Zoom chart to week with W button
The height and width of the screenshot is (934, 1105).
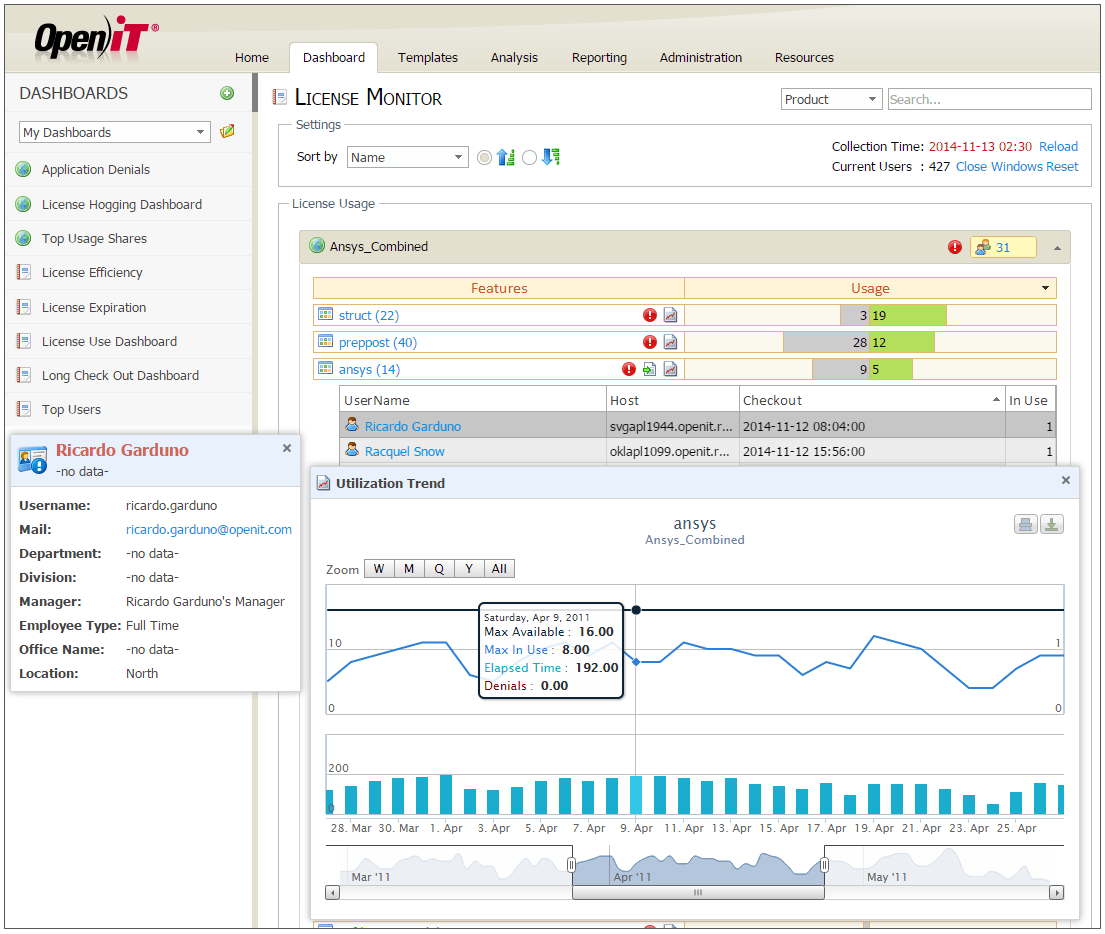(x=379, y=569)
